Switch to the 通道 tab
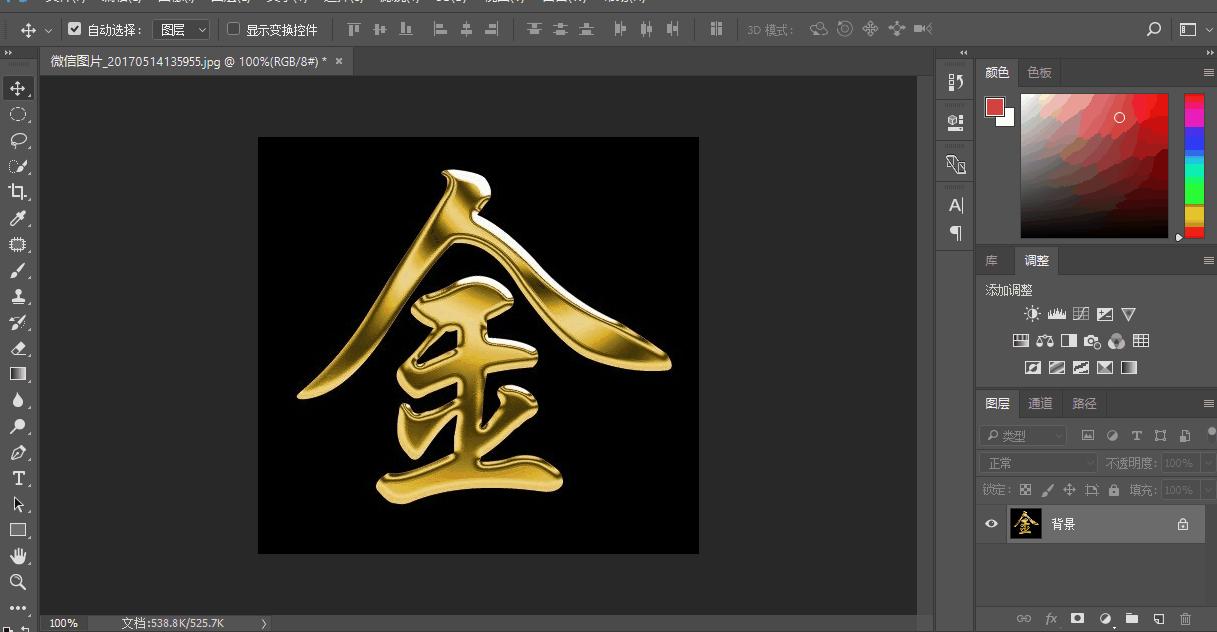This screenshot has width=1217, height=632. point(1040,403)
